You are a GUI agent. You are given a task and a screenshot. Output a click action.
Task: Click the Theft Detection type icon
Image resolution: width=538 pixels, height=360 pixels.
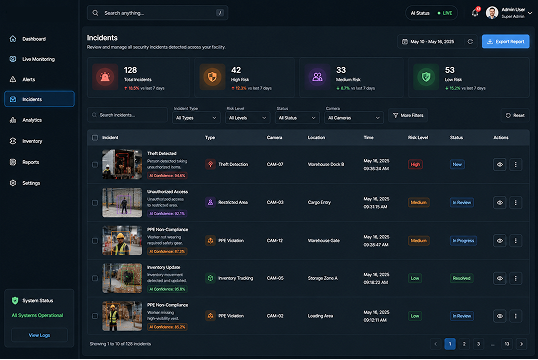210,164
